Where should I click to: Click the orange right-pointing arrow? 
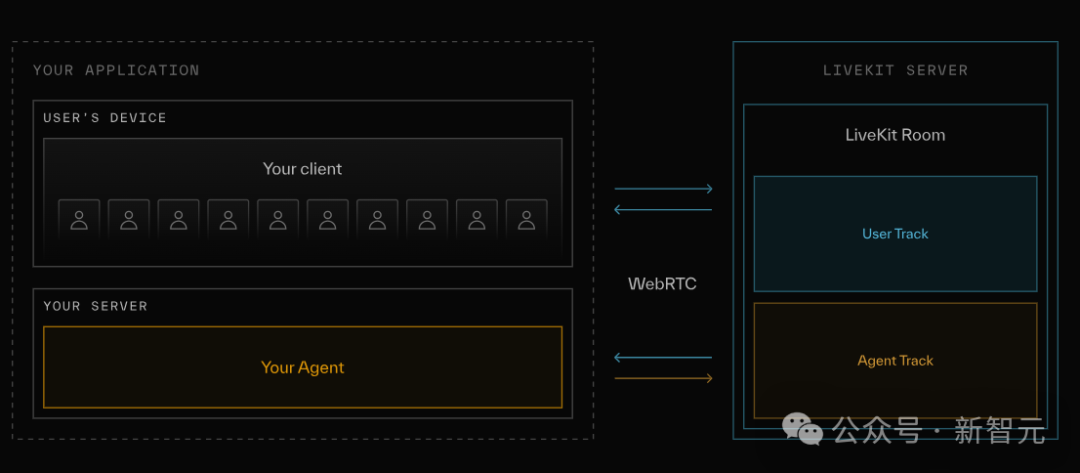pyautogui.click(x=663, y=378)
